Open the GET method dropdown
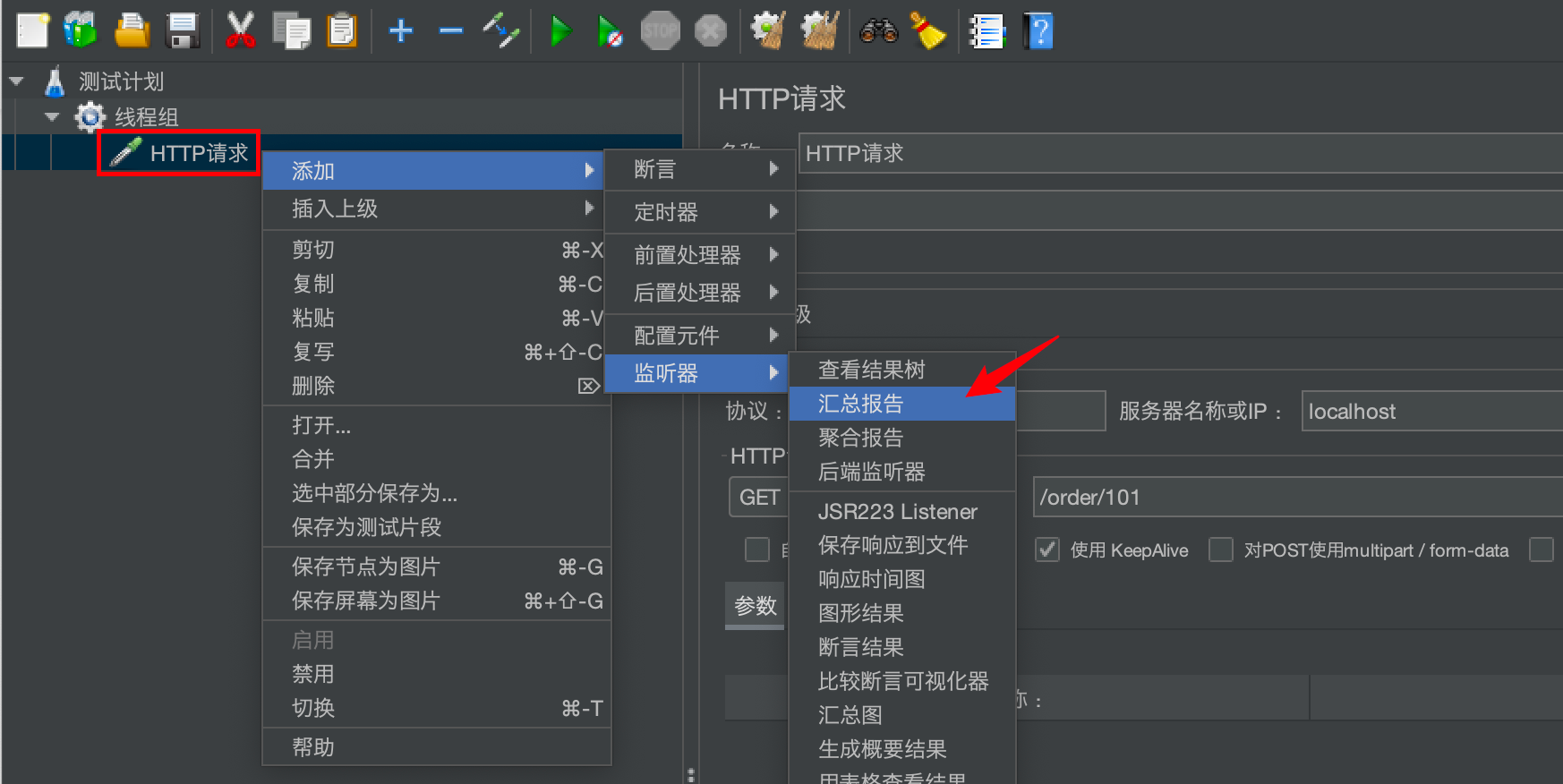This screenshot has height=784, width=1563. [759, 497]
